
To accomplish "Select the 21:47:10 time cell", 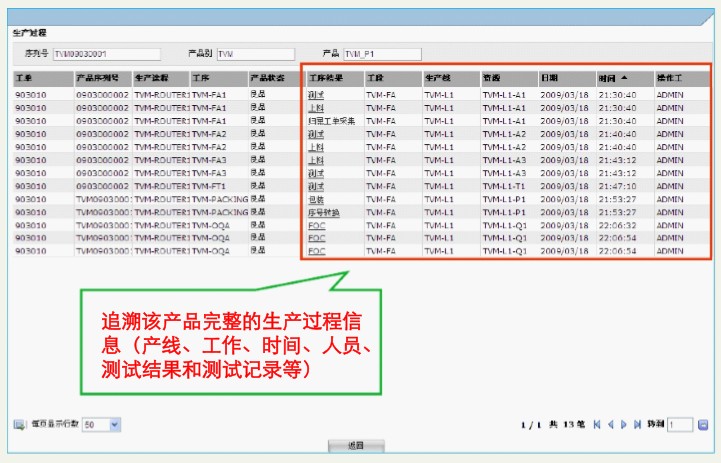I will coord(617,187).
